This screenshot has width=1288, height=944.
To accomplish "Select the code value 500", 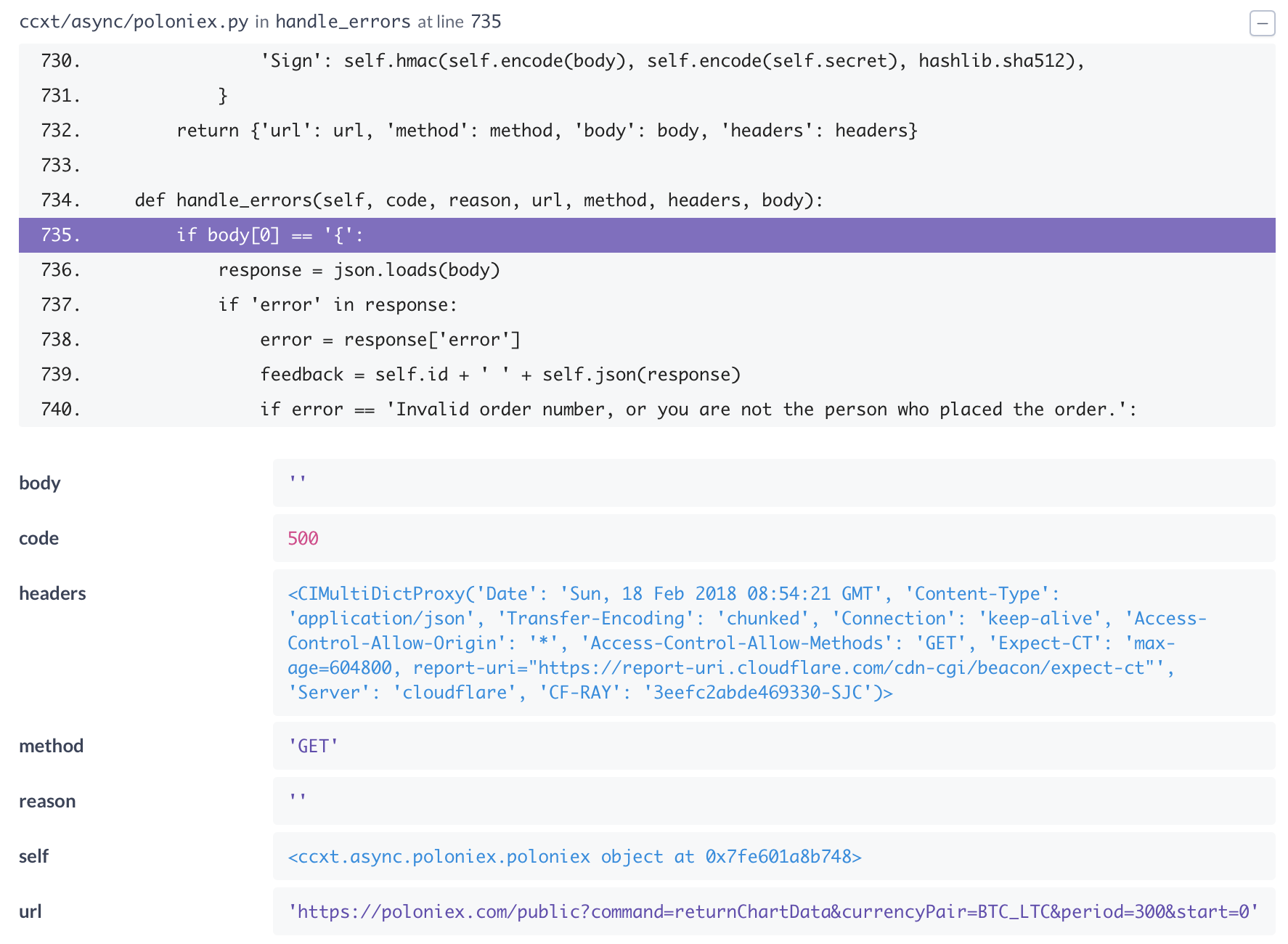I will coord(303,538).
